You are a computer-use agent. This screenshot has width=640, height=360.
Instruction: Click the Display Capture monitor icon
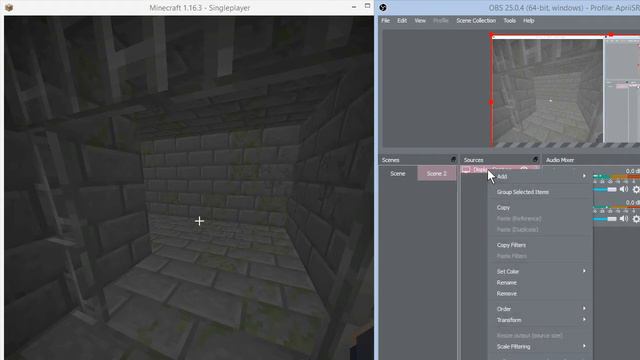pyautogui.click(x=466, y=169)
